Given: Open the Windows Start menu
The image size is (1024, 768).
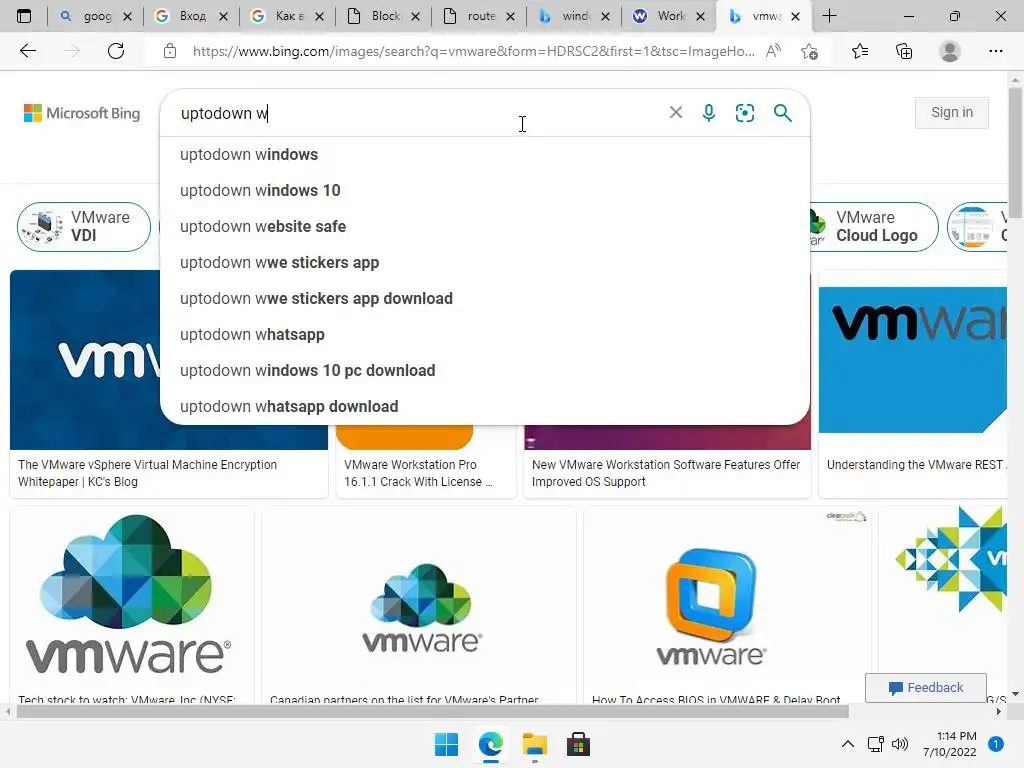Looking at the screenshot, I should pos(447,744).
